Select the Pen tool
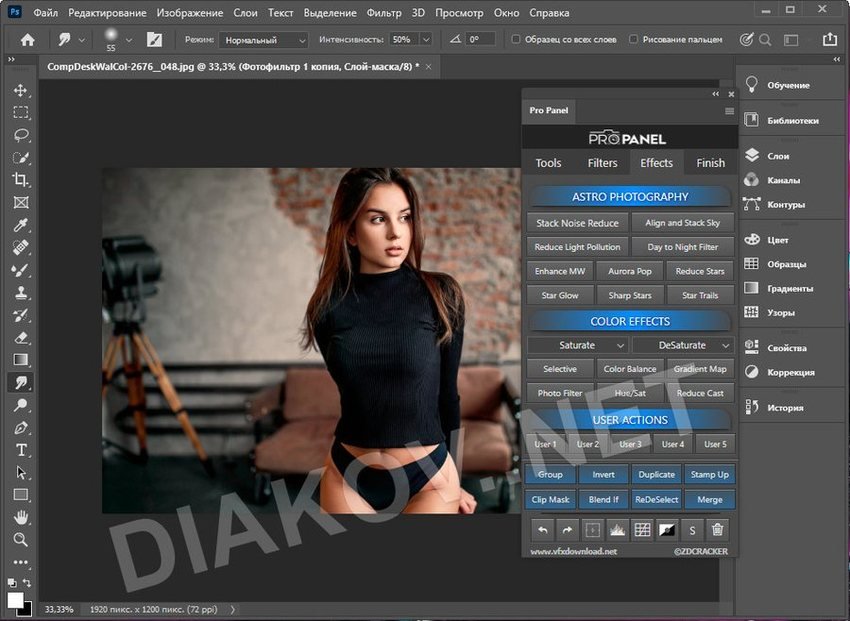The image size is (850, 621). coord(21,428)
